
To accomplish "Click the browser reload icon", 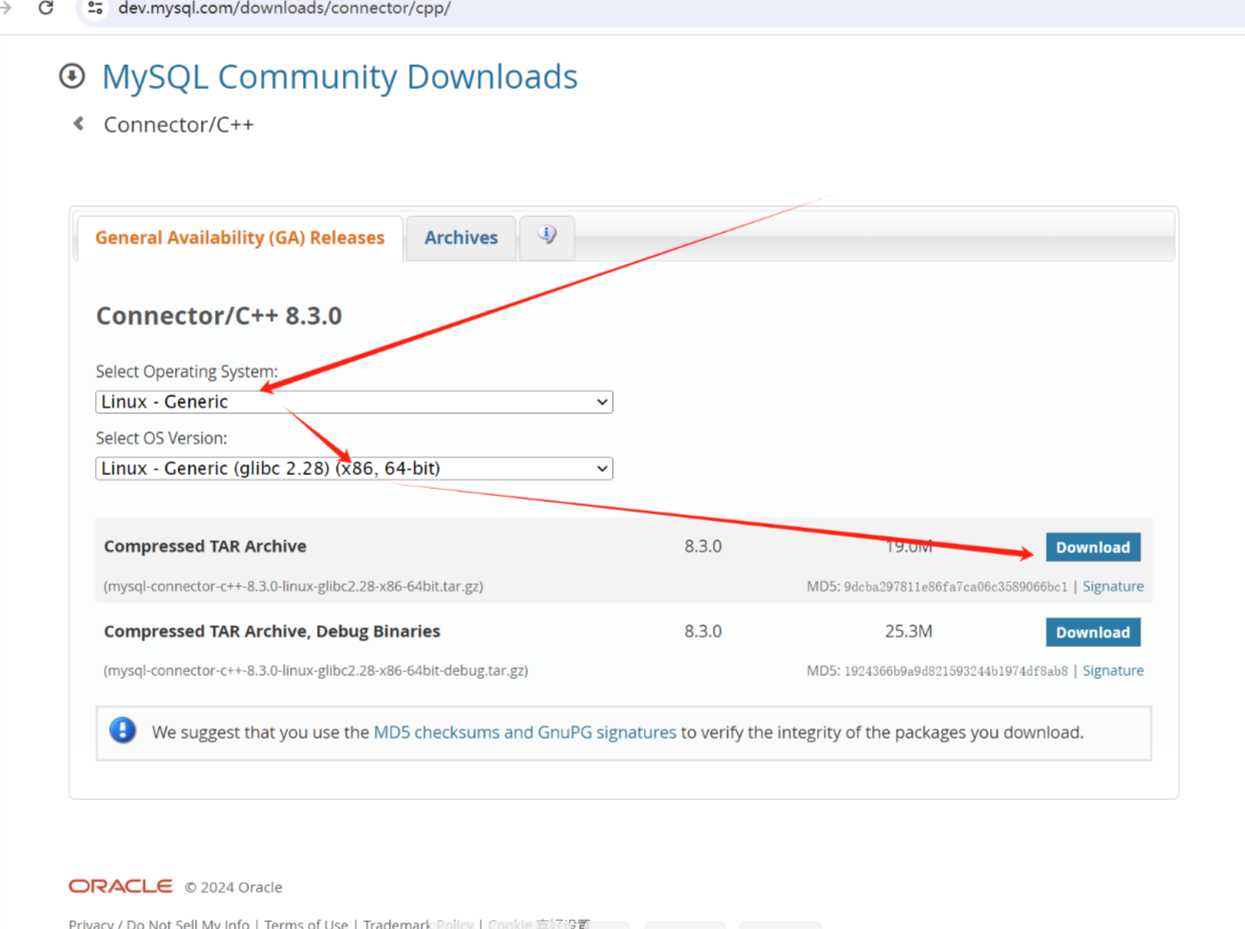I will click(45, 8).
